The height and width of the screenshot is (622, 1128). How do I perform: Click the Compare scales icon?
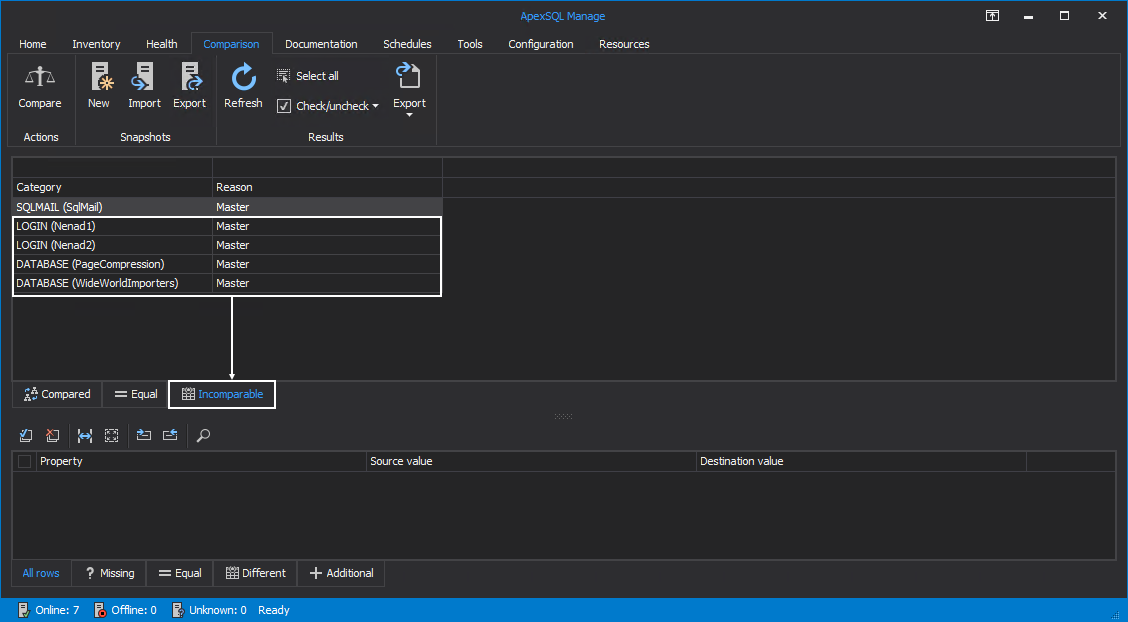pyautogui.click(x=40, y=76)
